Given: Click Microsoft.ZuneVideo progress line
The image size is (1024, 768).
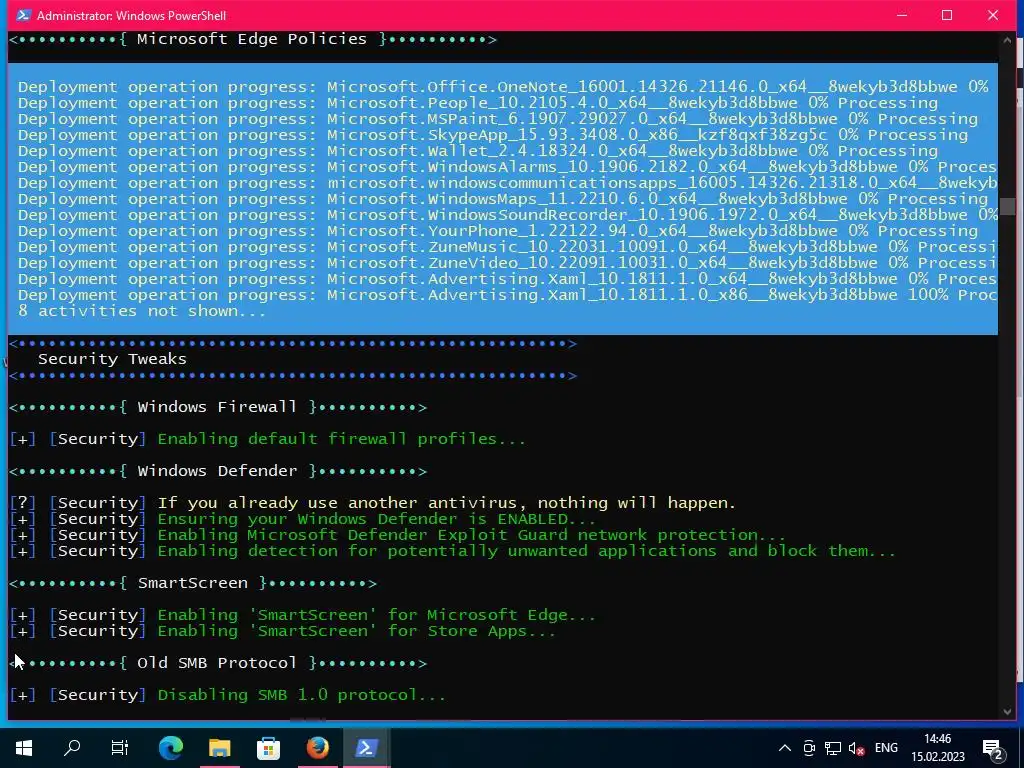Looking at the screenshot, I should [x=507, y=263].
